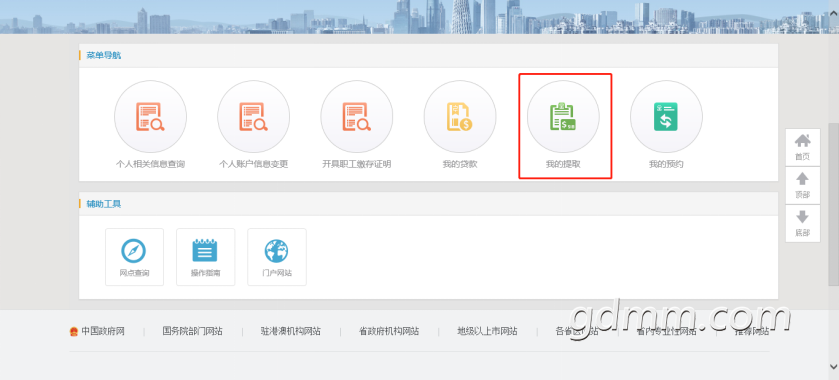Click the 网点查询 compass tool
Image resolution: width=839 pixels, height=380 pixels.
tap(134, 257)
